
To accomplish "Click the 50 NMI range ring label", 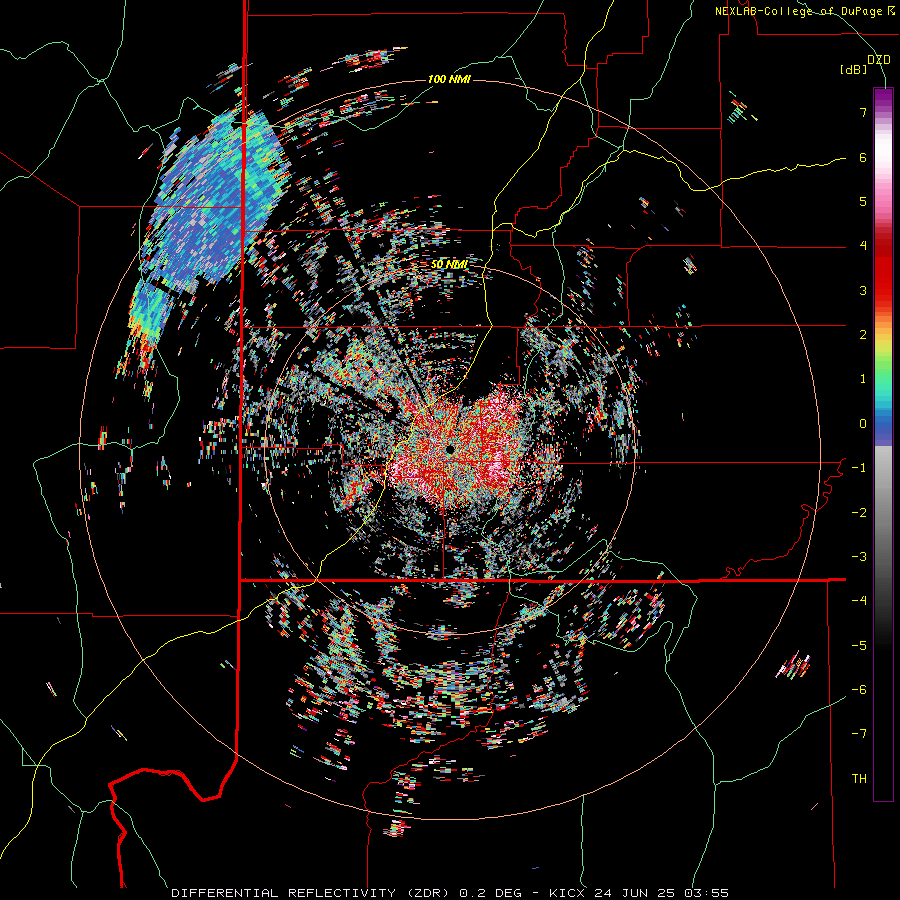I will coord(449,265).
